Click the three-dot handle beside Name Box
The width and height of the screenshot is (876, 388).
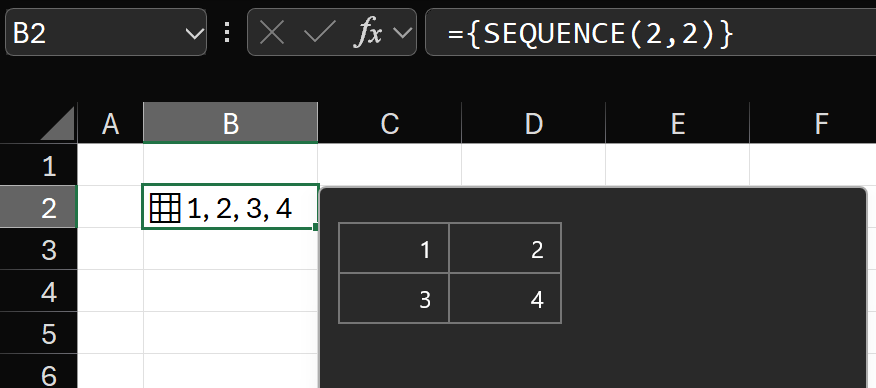[227, 33]
